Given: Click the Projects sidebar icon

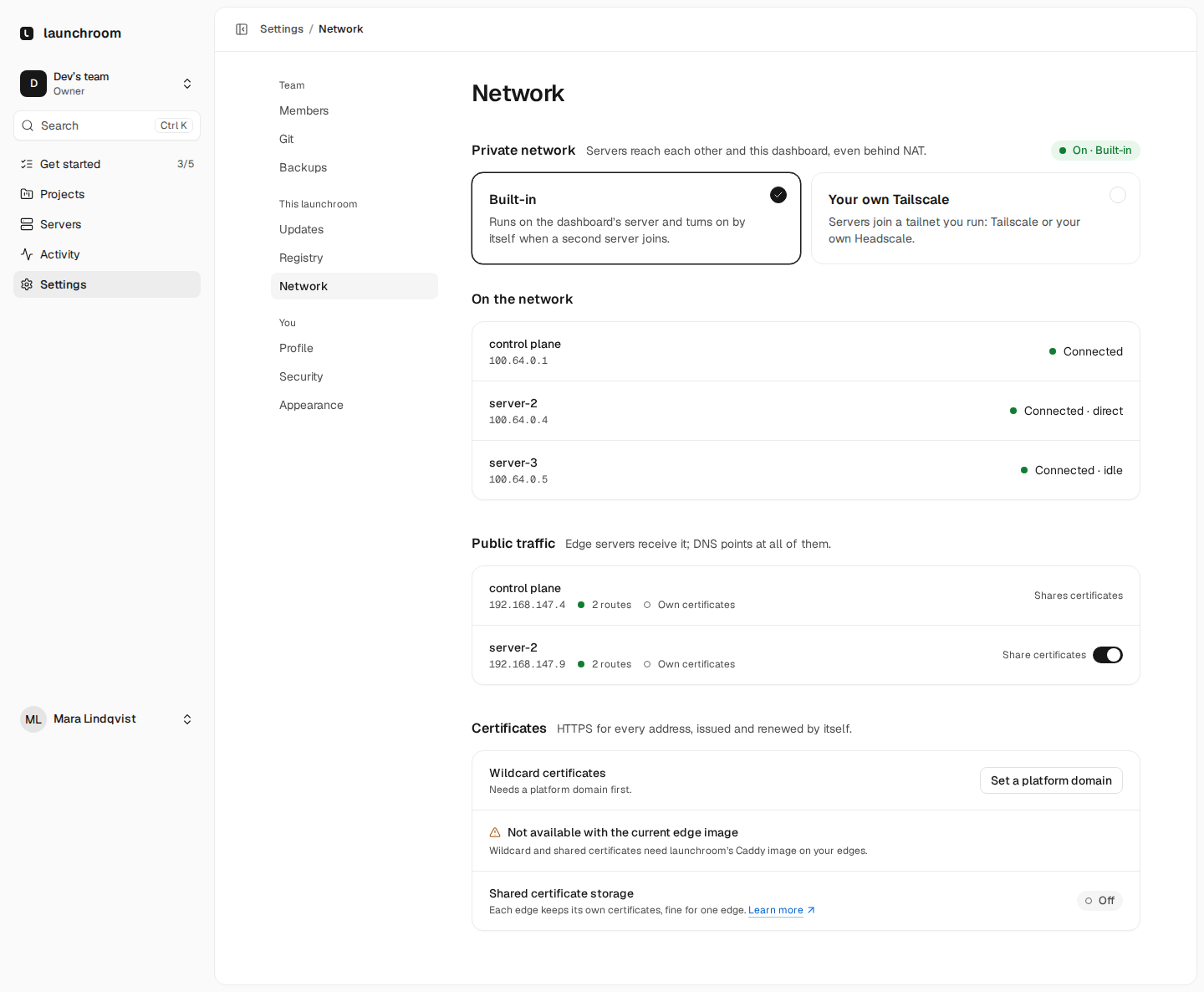Looking at the screenshot, I should point(27,194).
